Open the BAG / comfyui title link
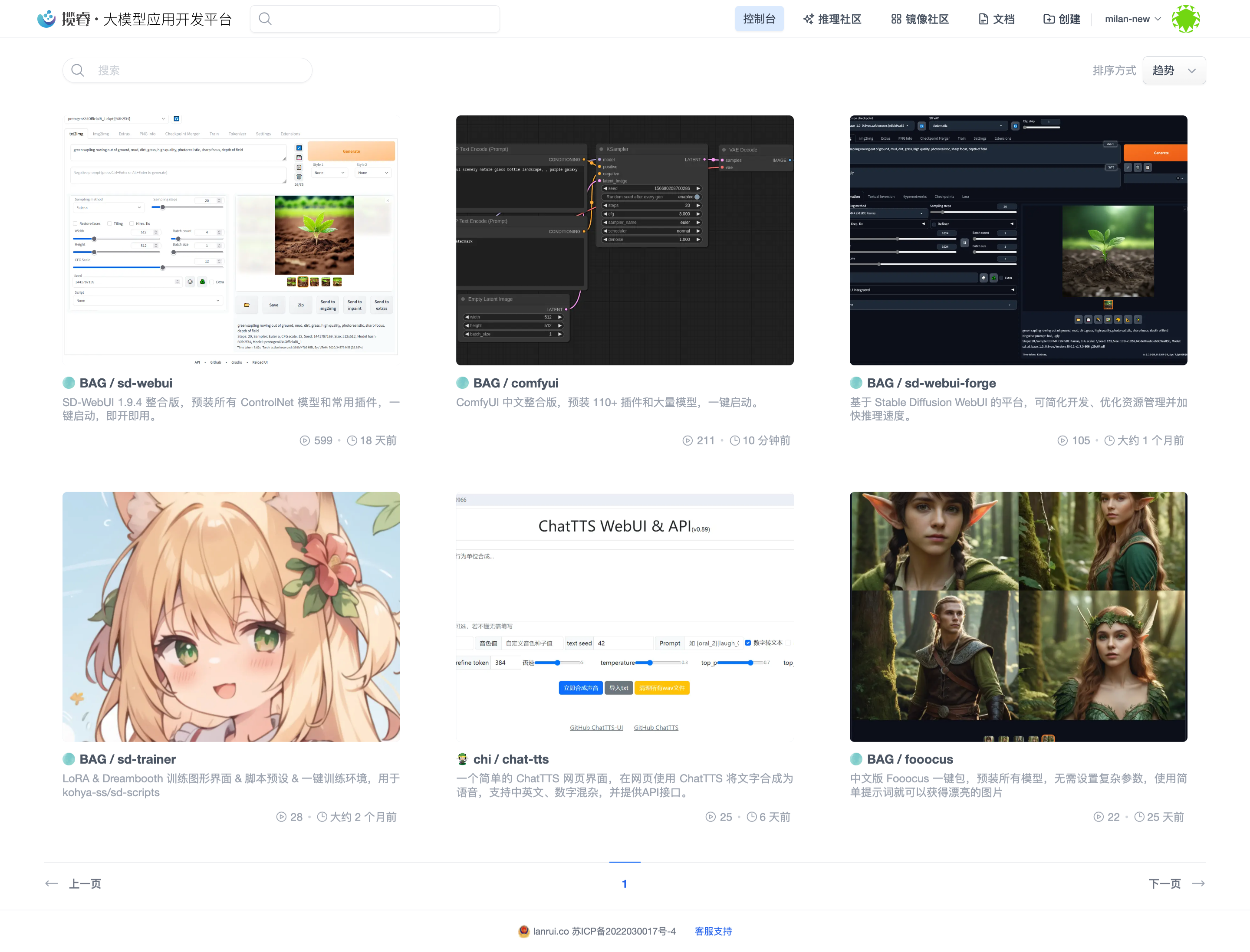The image size is (1250, 952). click(x=516, y=383)
